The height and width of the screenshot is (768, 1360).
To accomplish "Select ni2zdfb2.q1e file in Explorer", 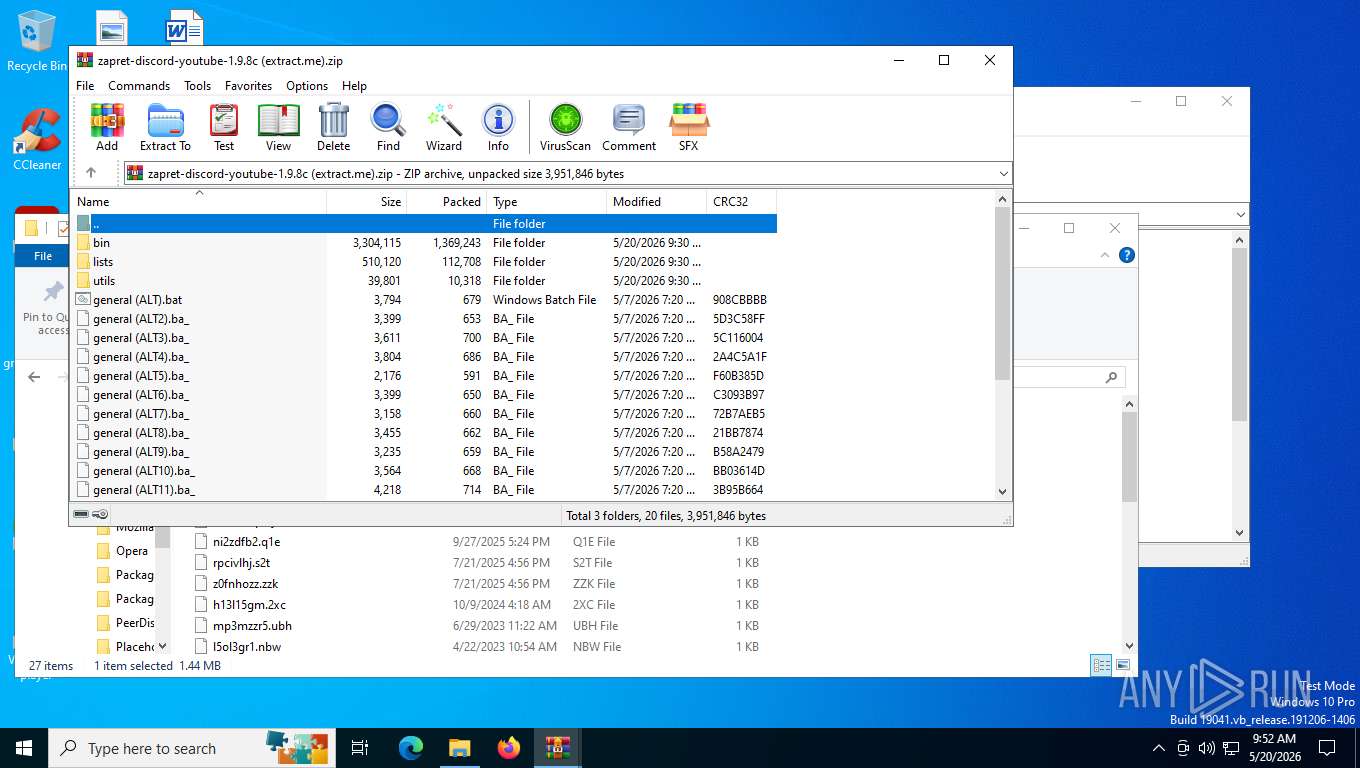I will coord(246,542).
